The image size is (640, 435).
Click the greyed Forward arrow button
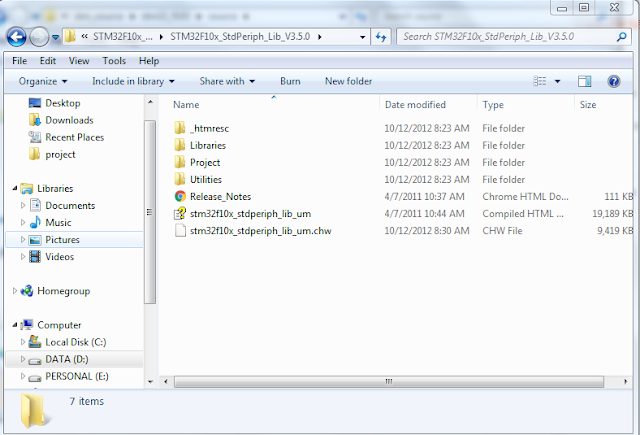point(39,37)
